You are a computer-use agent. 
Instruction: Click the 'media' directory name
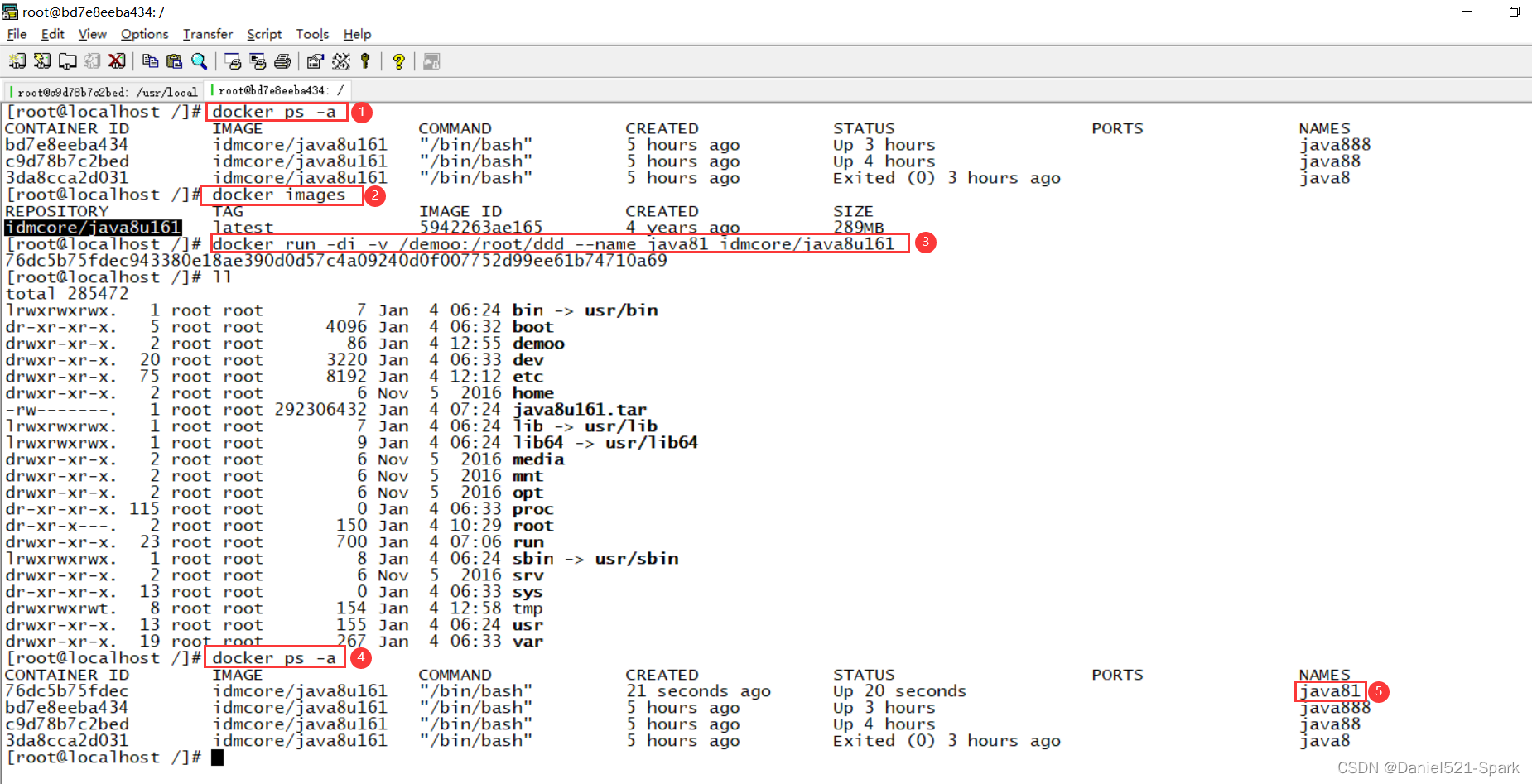point(538,459)
